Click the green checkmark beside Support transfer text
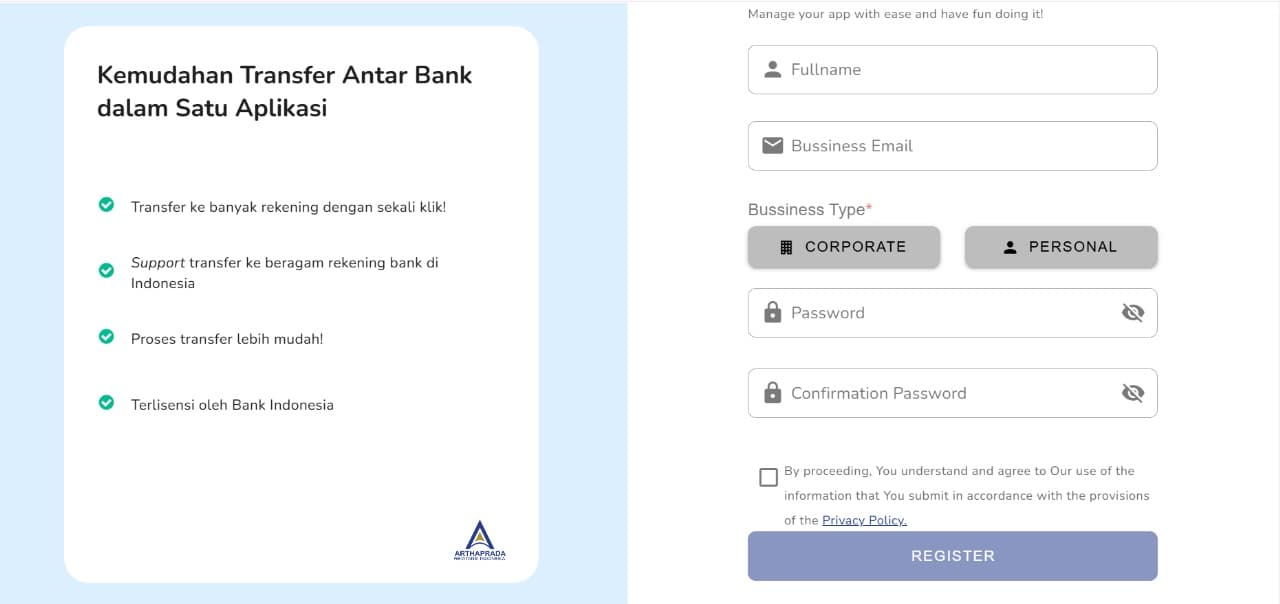The width and height of the screenshot is (1280, 604). click(x=106, y=270)
